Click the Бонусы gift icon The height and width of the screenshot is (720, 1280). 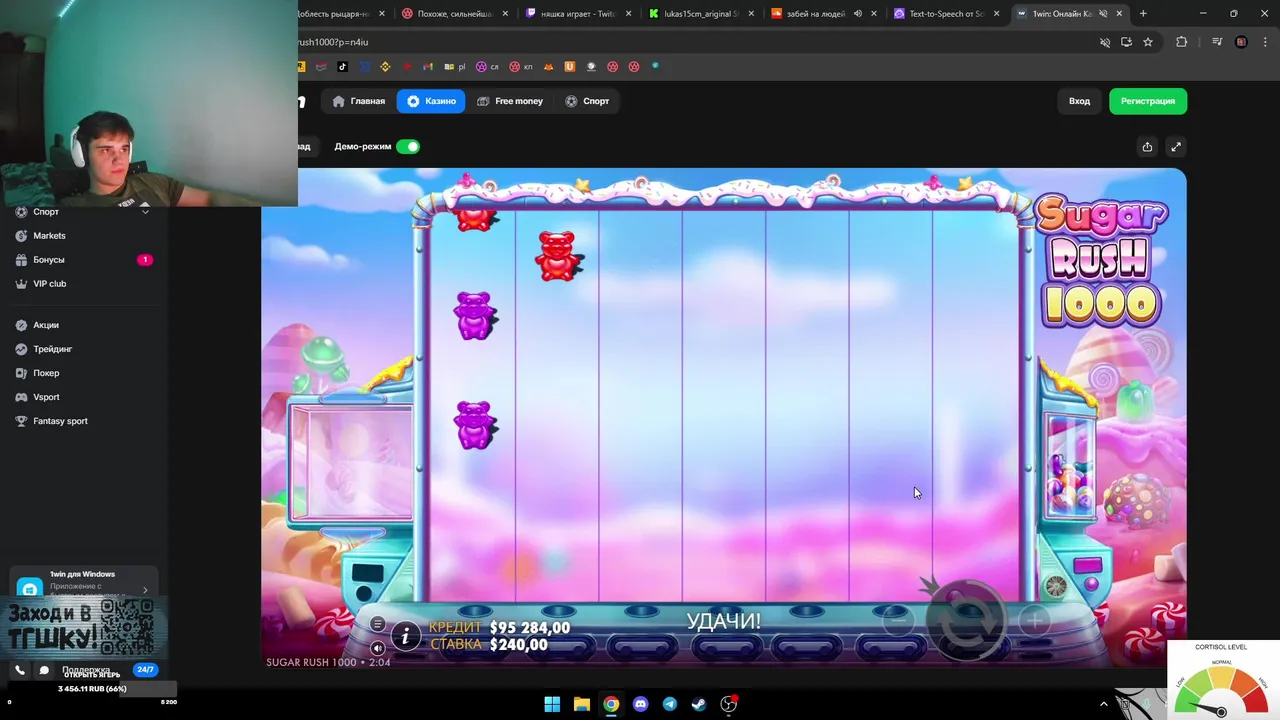point(22,260)
